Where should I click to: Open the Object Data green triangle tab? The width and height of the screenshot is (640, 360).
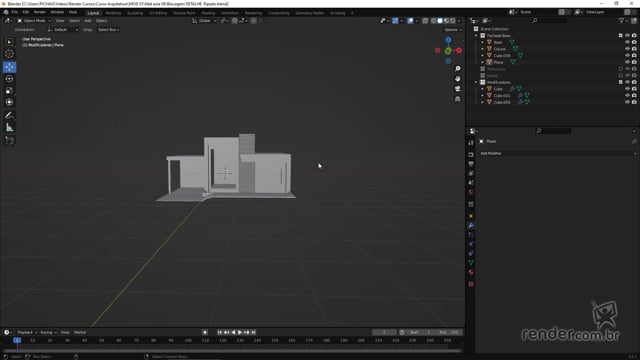(x=471, y=263)
